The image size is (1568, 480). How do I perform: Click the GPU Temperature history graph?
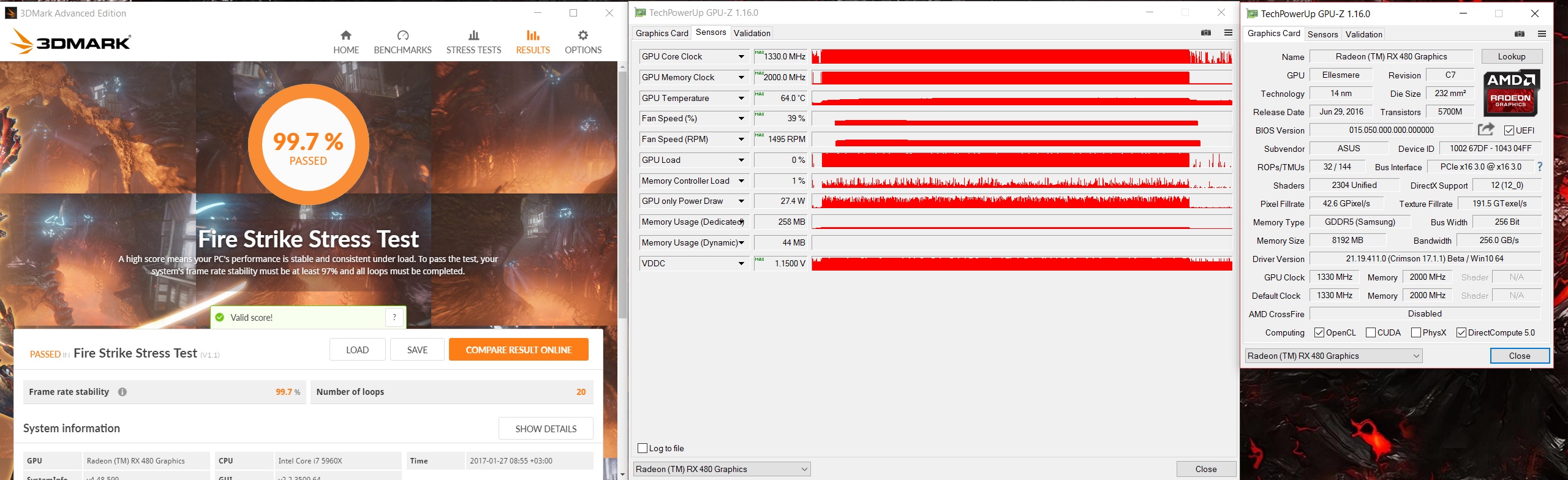[1022, 98]
